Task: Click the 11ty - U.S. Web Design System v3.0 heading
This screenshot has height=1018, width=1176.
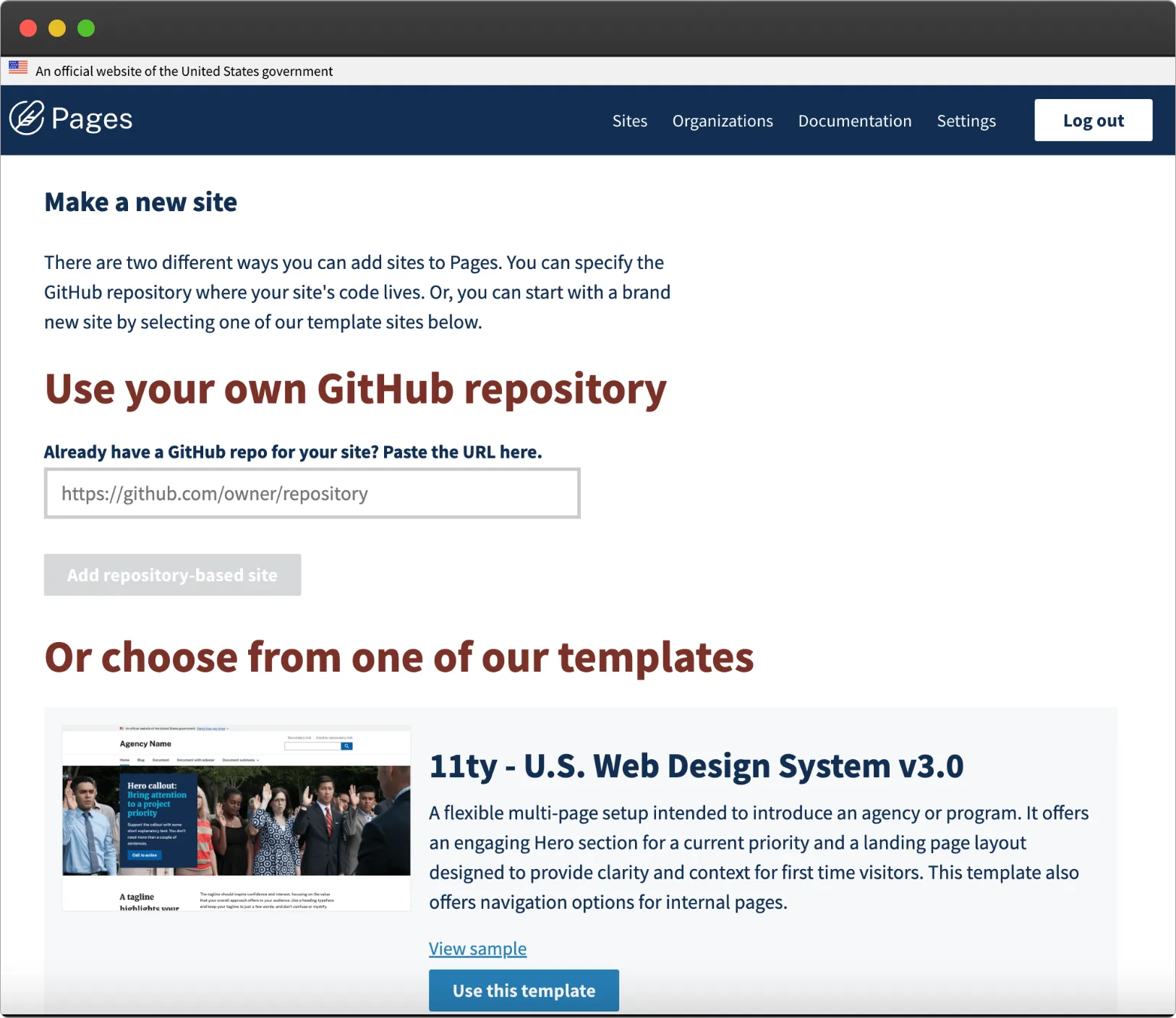Action: 696,766
